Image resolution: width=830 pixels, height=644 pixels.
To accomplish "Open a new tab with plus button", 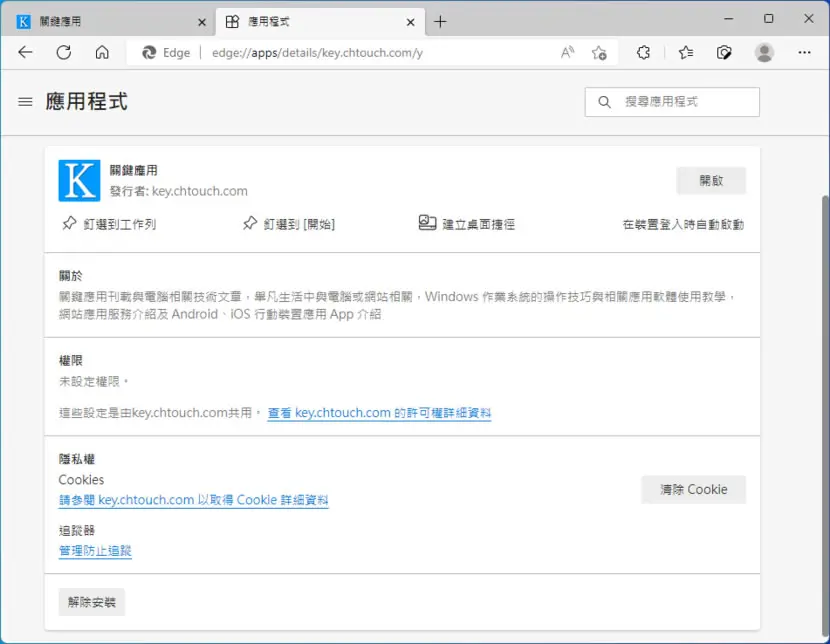I will pyautogui.click(x=440, y=22).
